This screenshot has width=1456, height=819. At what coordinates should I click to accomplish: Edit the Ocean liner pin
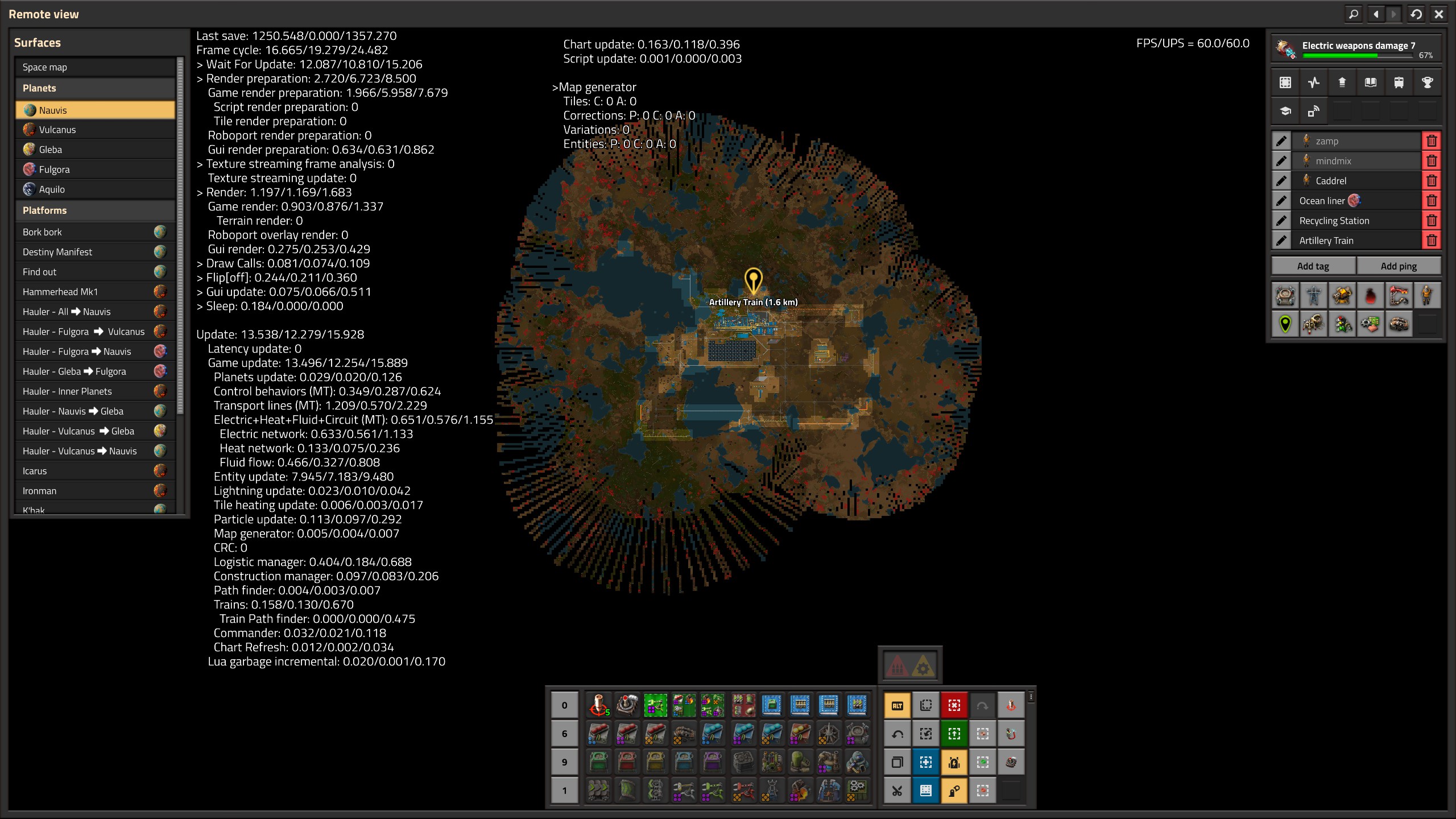[1281, 201]
